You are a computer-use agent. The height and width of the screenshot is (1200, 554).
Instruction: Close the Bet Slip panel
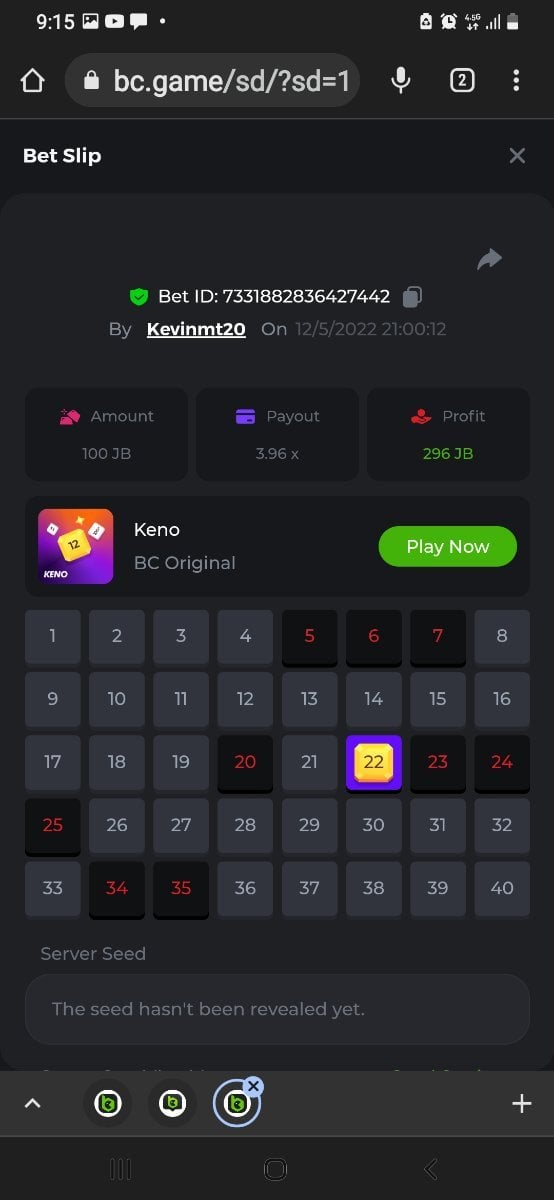(x=517, y=155)
